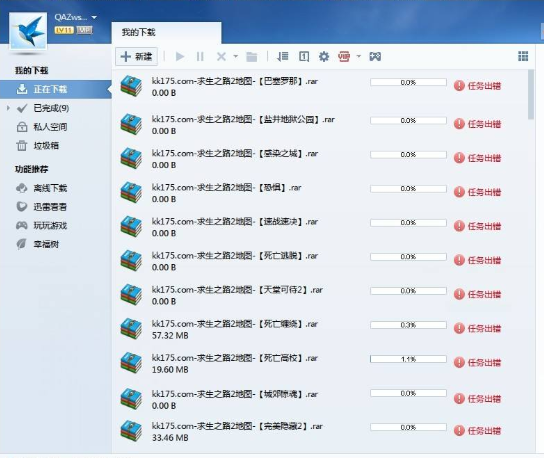544x458 pixels.
Task: Start selected download with play icon
Action: (x=180, y=57)
